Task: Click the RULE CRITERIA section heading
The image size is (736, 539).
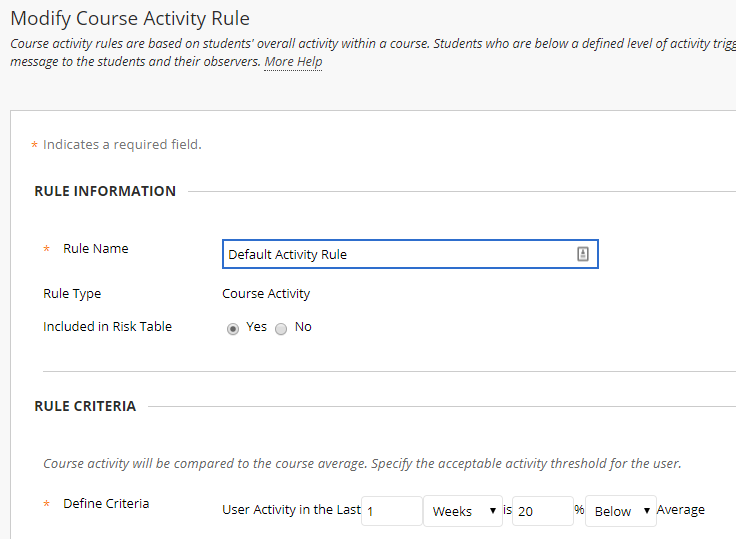Action: pyautogui.click(x=85, y=406)
